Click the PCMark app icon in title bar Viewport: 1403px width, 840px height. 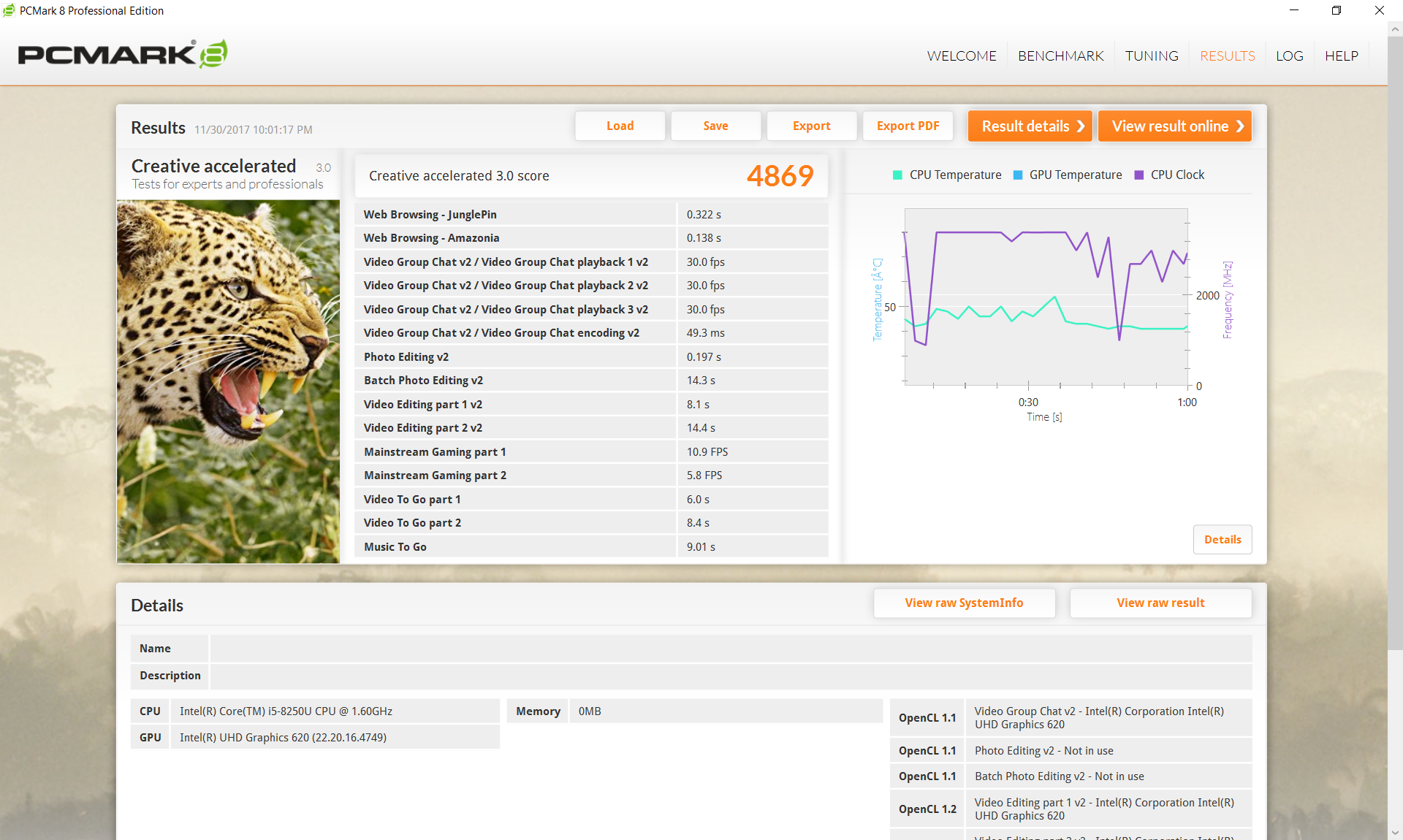coord(9,10)
